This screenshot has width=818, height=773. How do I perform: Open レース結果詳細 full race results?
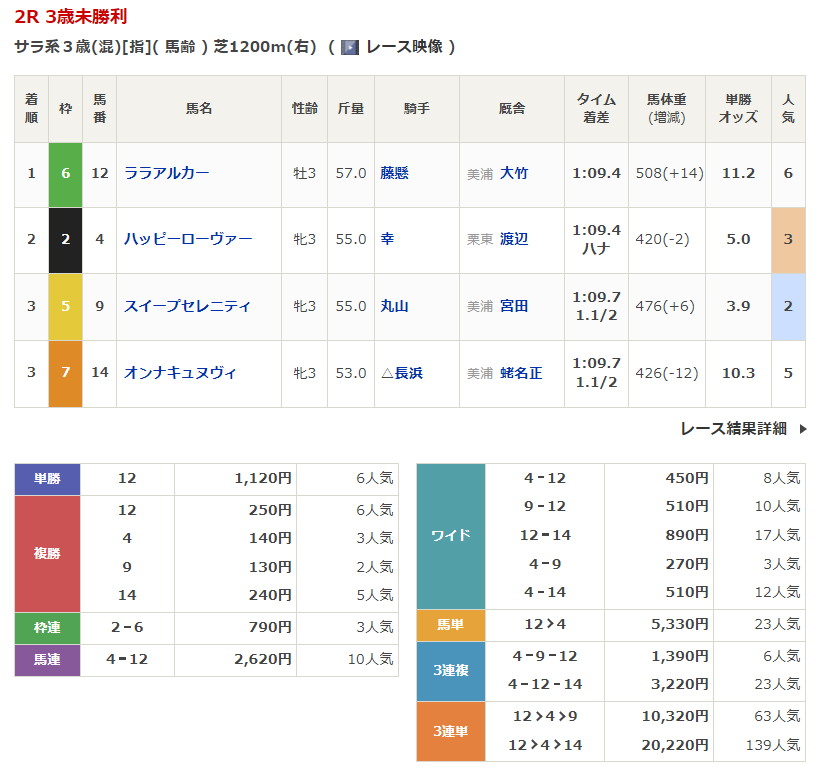coord(733,429)
